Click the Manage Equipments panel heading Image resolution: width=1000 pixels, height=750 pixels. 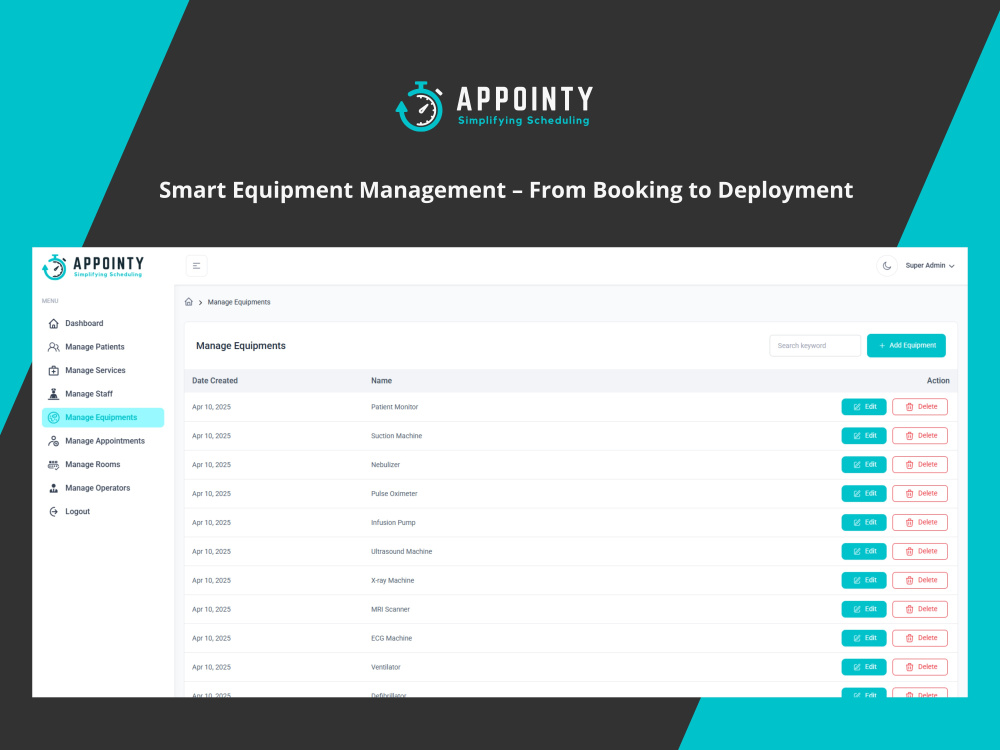[241, 346]
